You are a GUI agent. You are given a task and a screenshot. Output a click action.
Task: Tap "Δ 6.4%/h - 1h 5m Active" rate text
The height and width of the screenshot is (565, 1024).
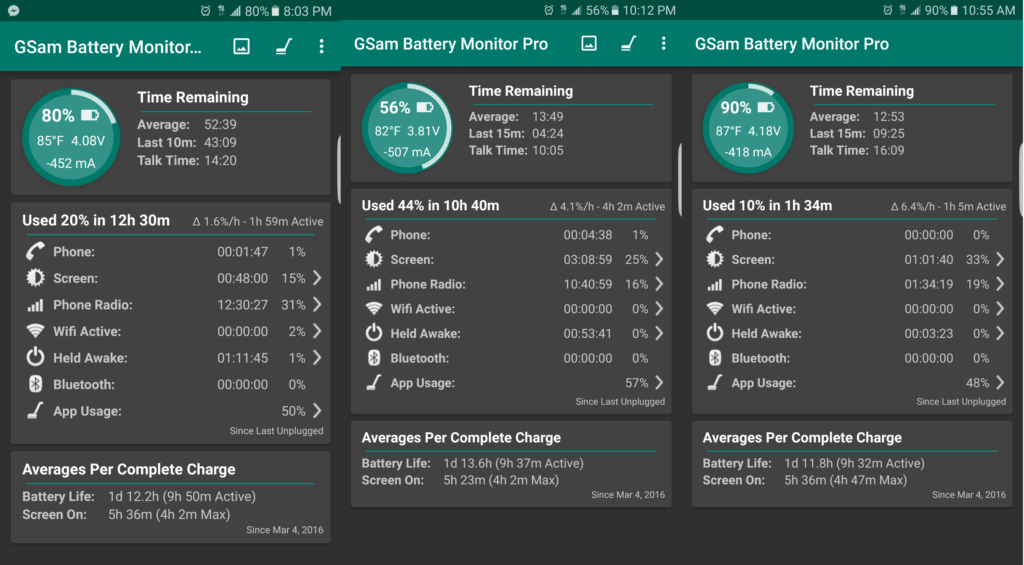tap(948, 206)
